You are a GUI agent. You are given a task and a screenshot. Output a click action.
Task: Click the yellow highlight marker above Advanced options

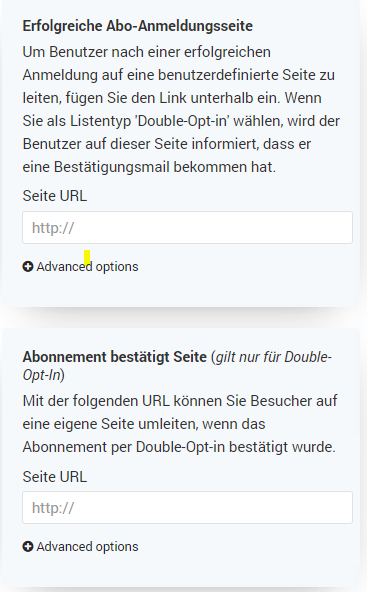click(x=87, y=257)
